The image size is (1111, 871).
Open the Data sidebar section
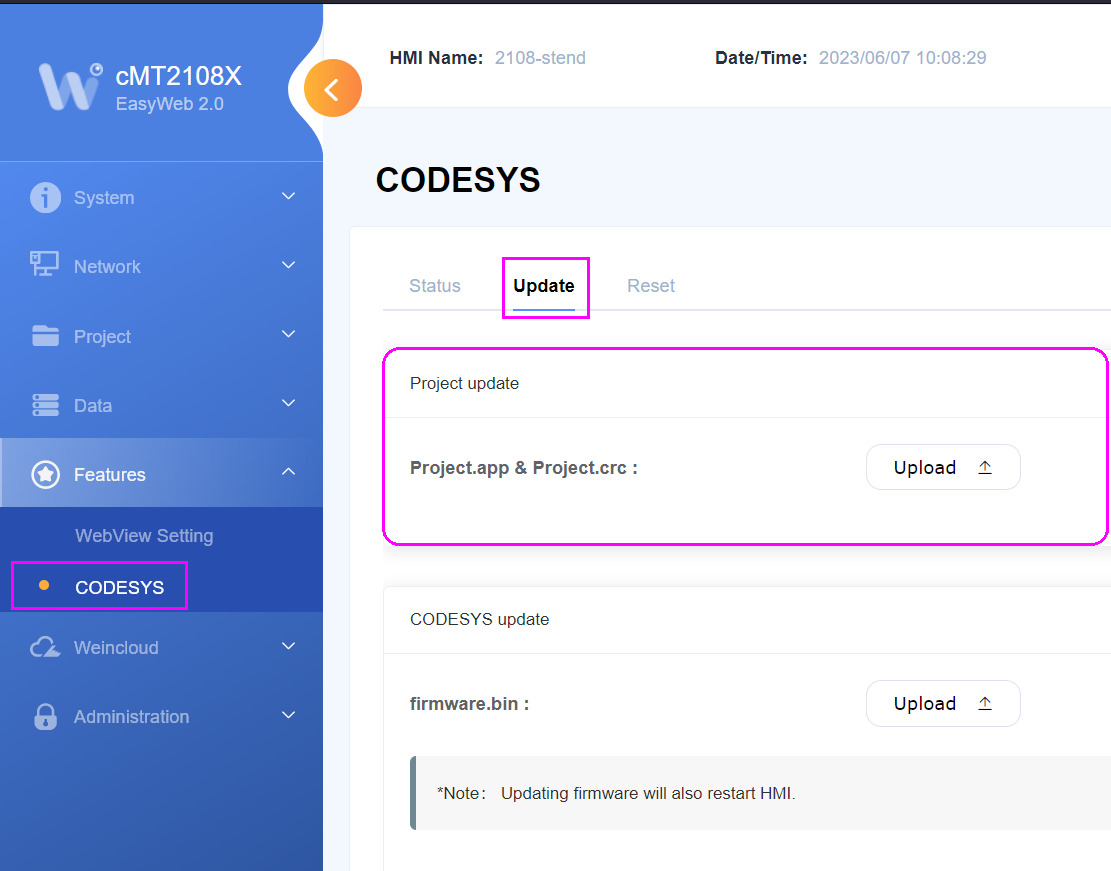click(x=162, y=405)
